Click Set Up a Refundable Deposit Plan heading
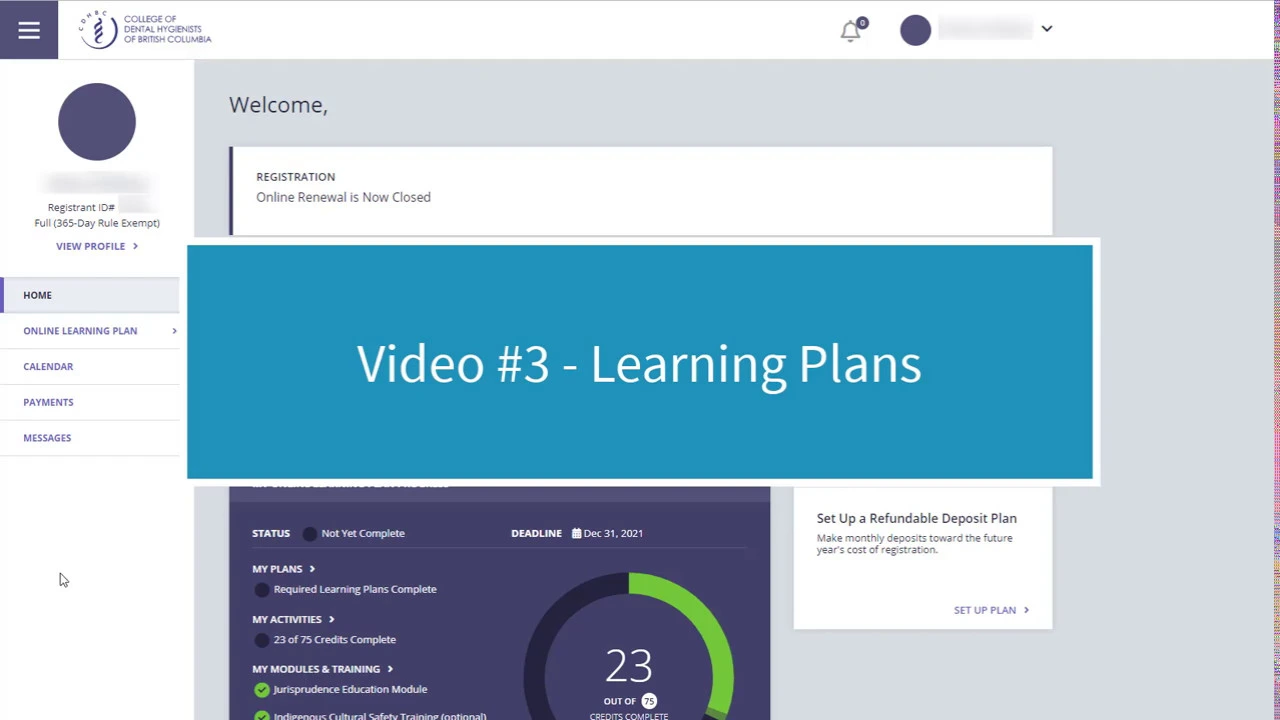This screenshot has width=1280, height=720. click(917, 518)
